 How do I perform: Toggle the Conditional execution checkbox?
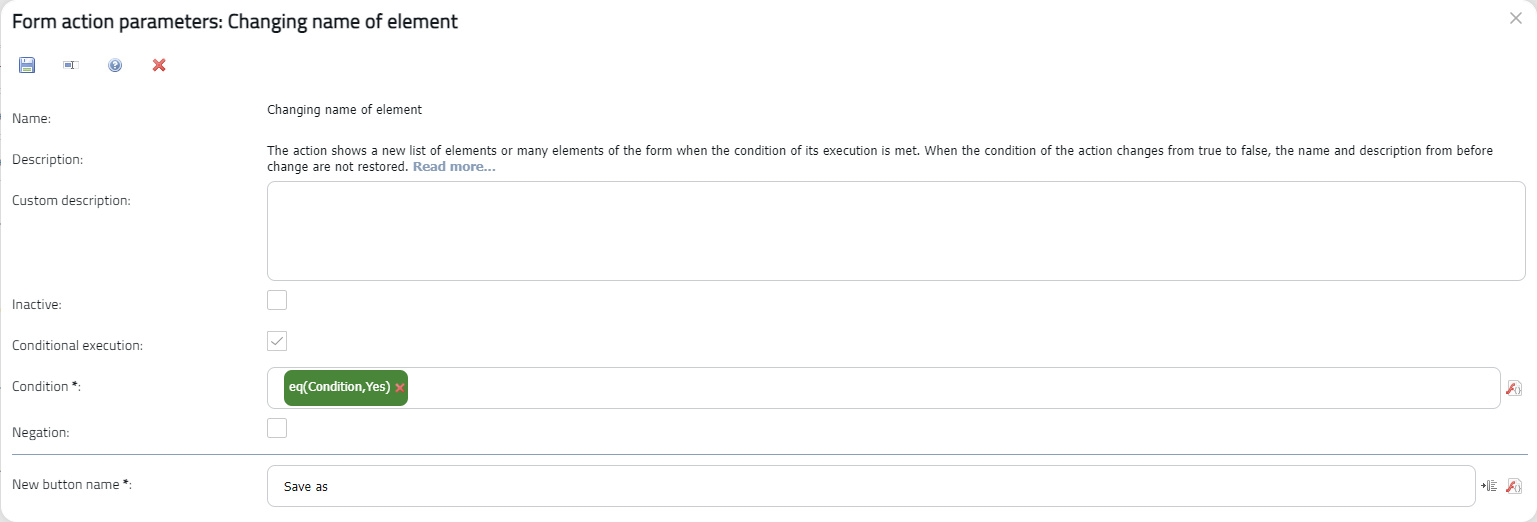(x=277, y=341)
